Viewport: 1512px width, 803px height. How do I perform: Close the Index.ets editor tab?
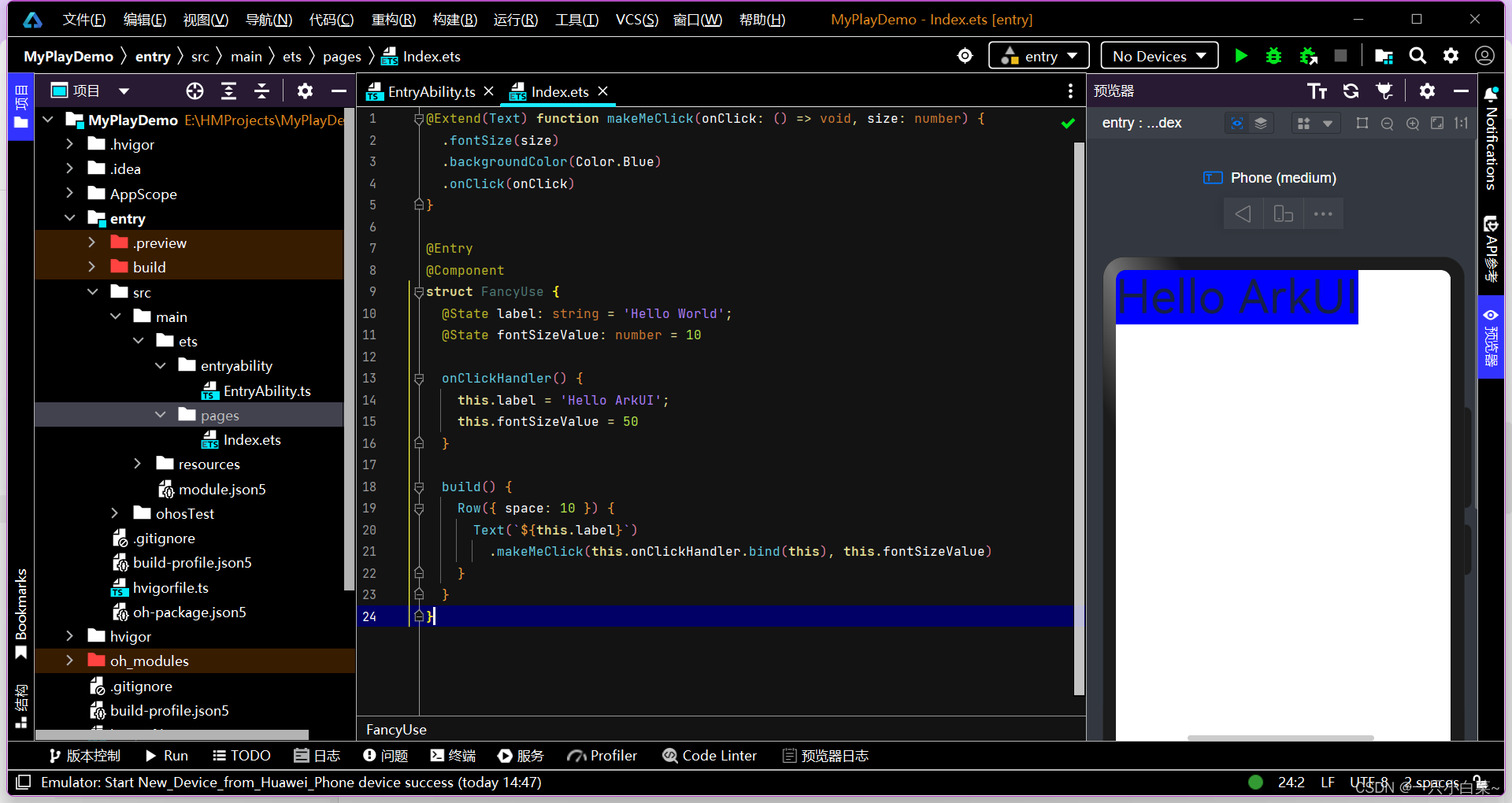603,91
